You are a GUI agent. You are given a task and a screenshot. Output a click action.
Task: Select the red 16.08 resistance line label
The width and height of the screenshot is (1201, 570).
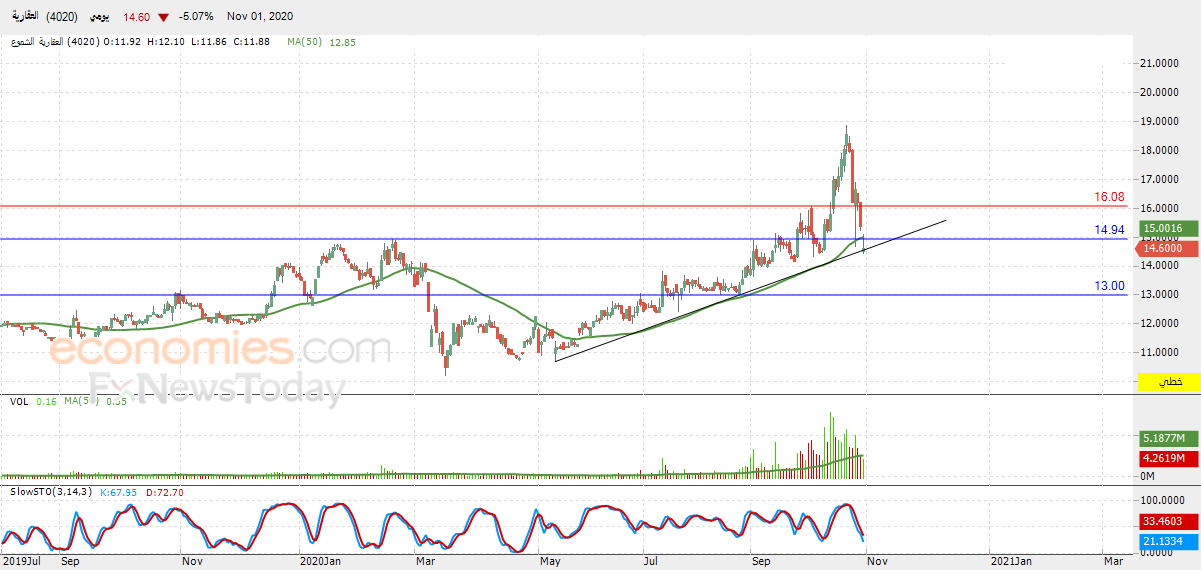point(1109,197)
